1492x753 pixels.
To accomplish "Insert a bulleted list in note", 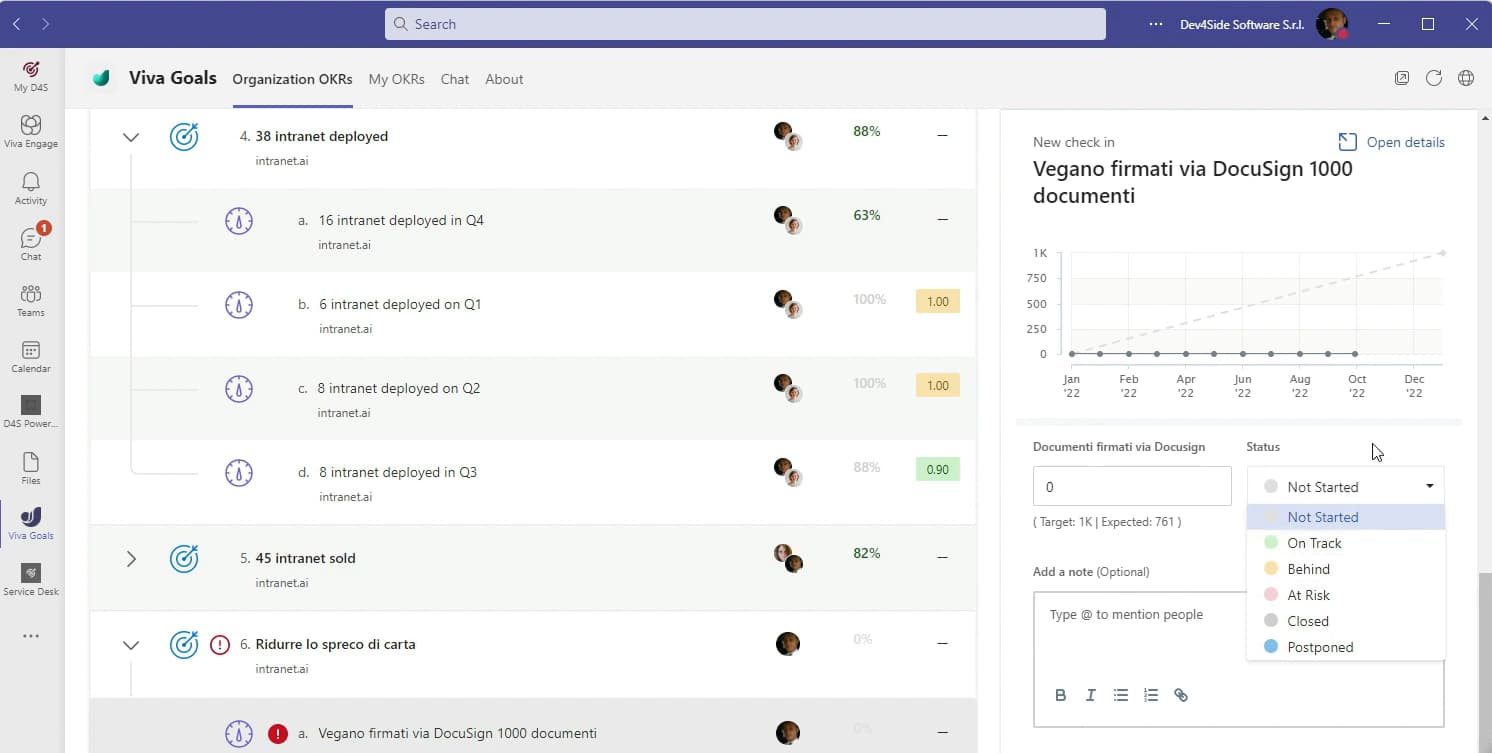I will tap(1121, 695).
